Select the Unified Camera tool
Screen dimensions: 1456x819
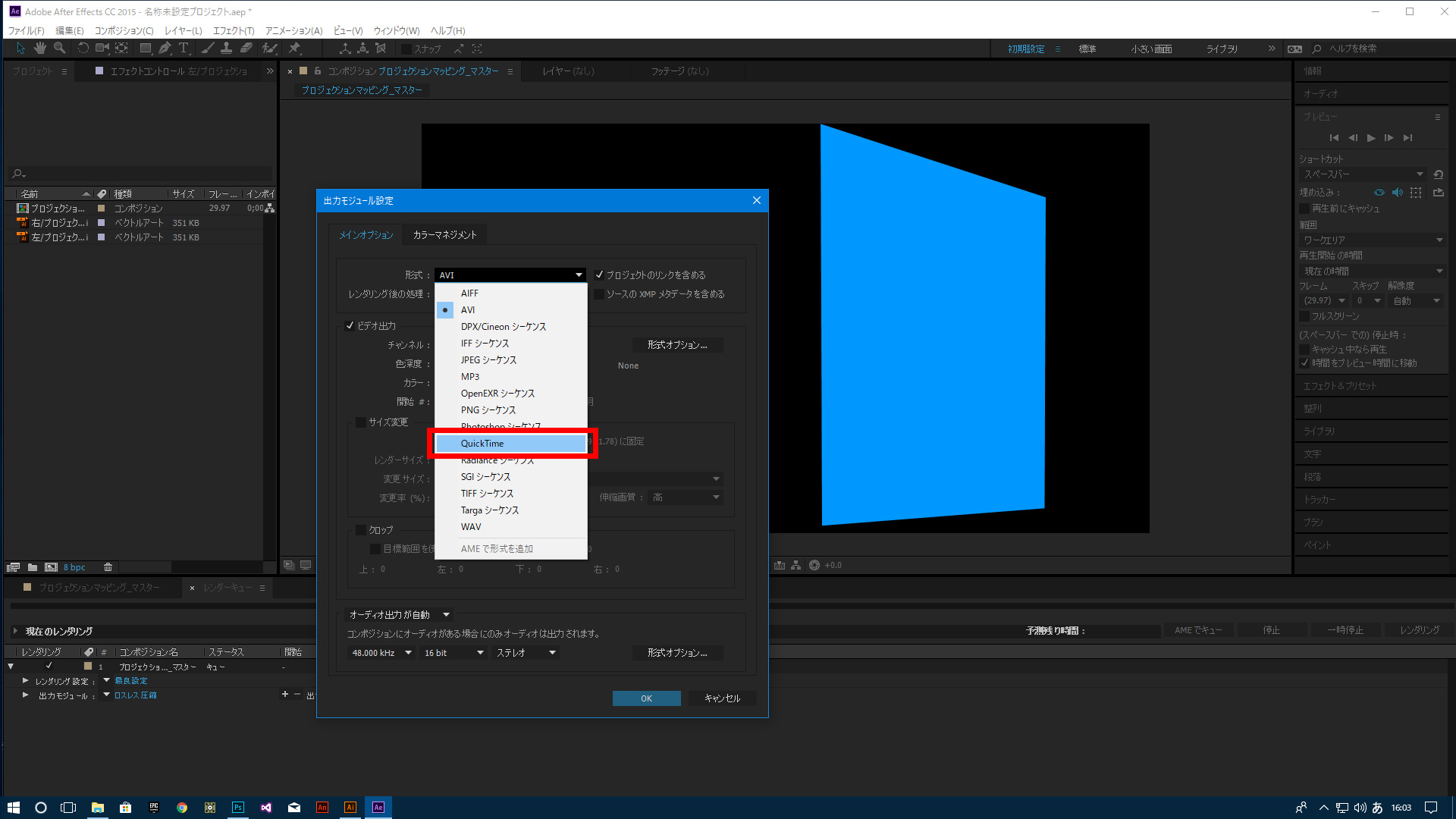click(102, 49)
